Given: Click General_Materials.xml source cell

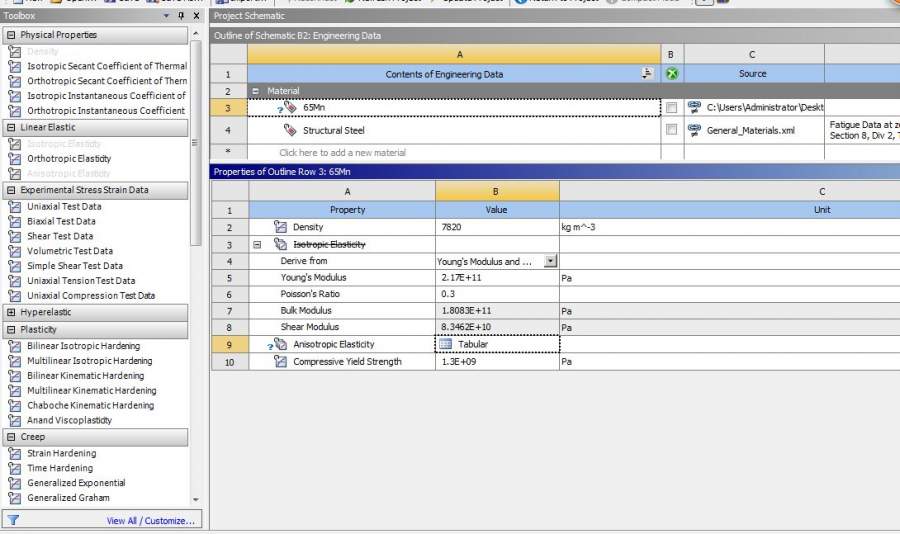Looking at the screenshot, I should pos(754,130).
